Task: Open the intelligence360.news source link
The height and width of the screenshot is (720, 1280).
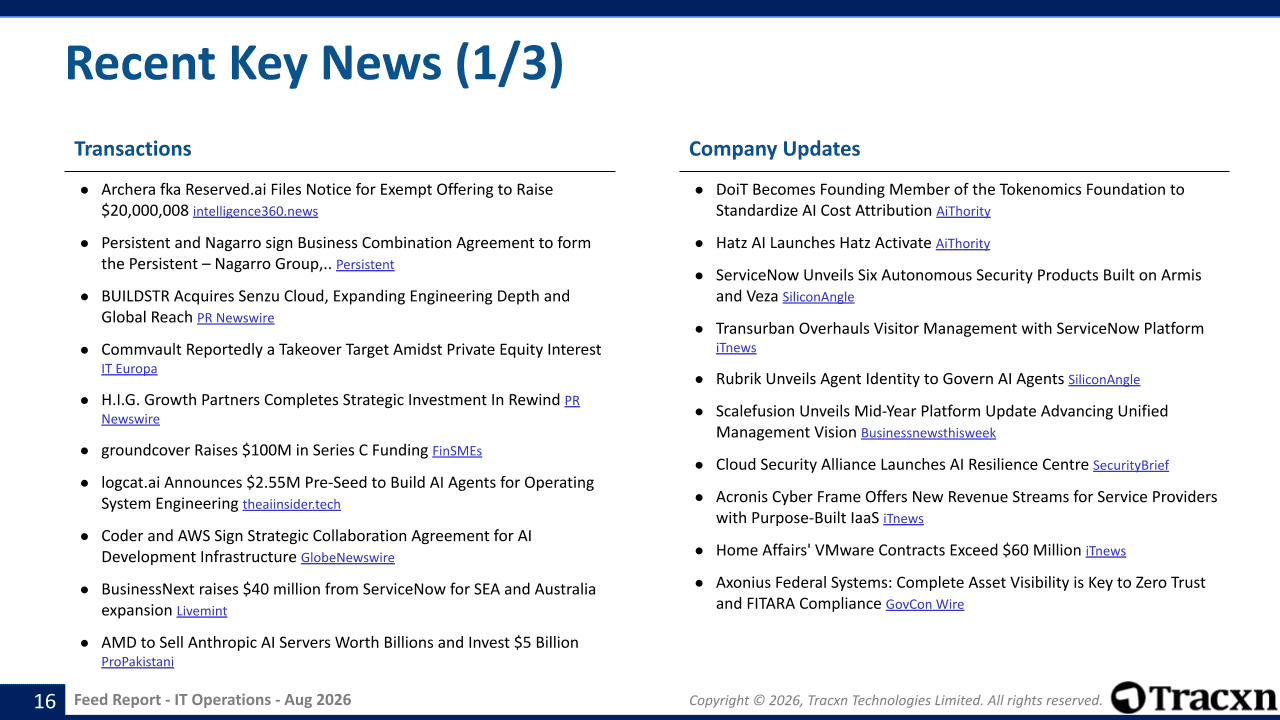Action: (255, 211)
